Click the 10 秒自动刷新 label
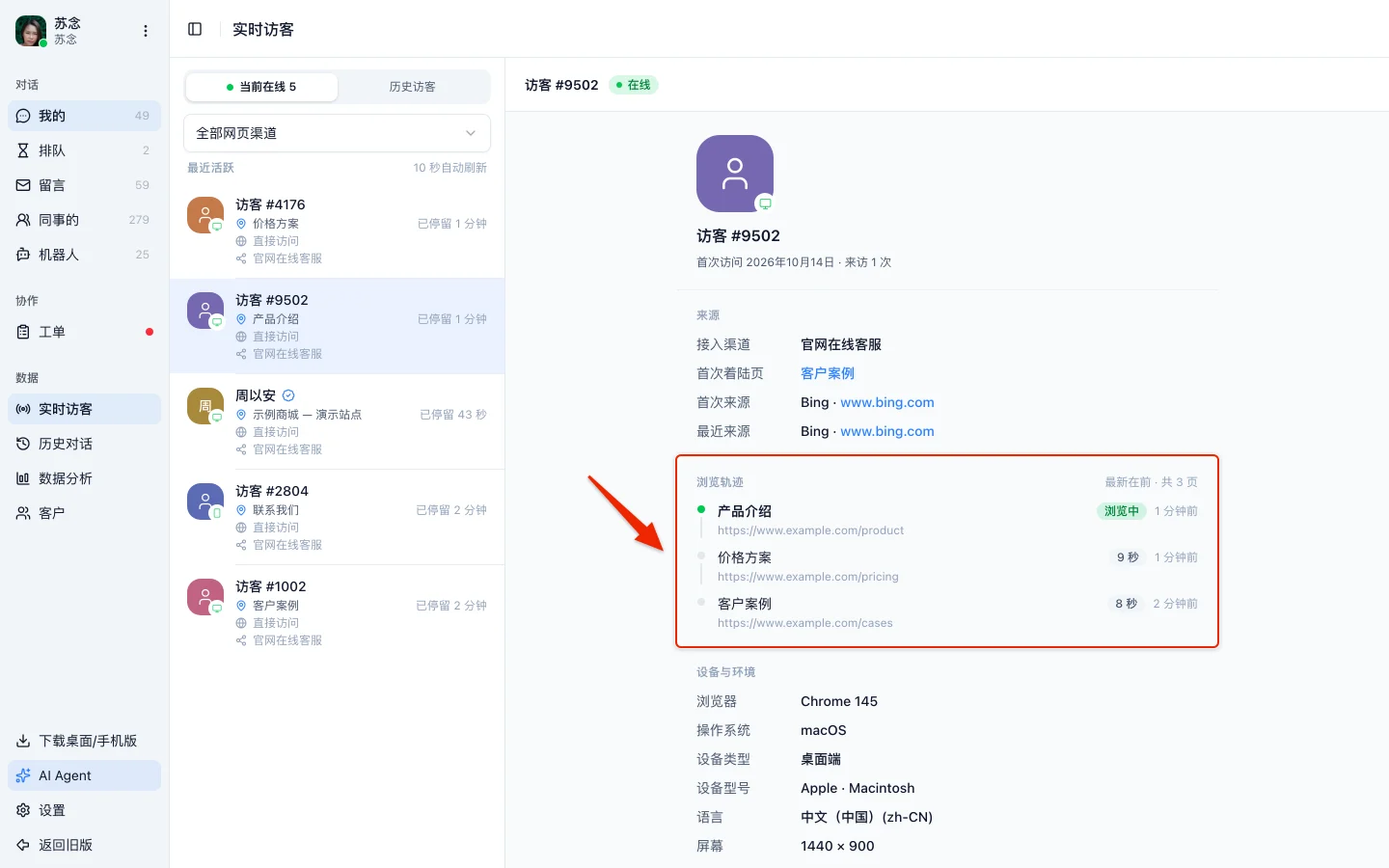1389x868 pixels. pyautogui.click(x=450, y=168)
